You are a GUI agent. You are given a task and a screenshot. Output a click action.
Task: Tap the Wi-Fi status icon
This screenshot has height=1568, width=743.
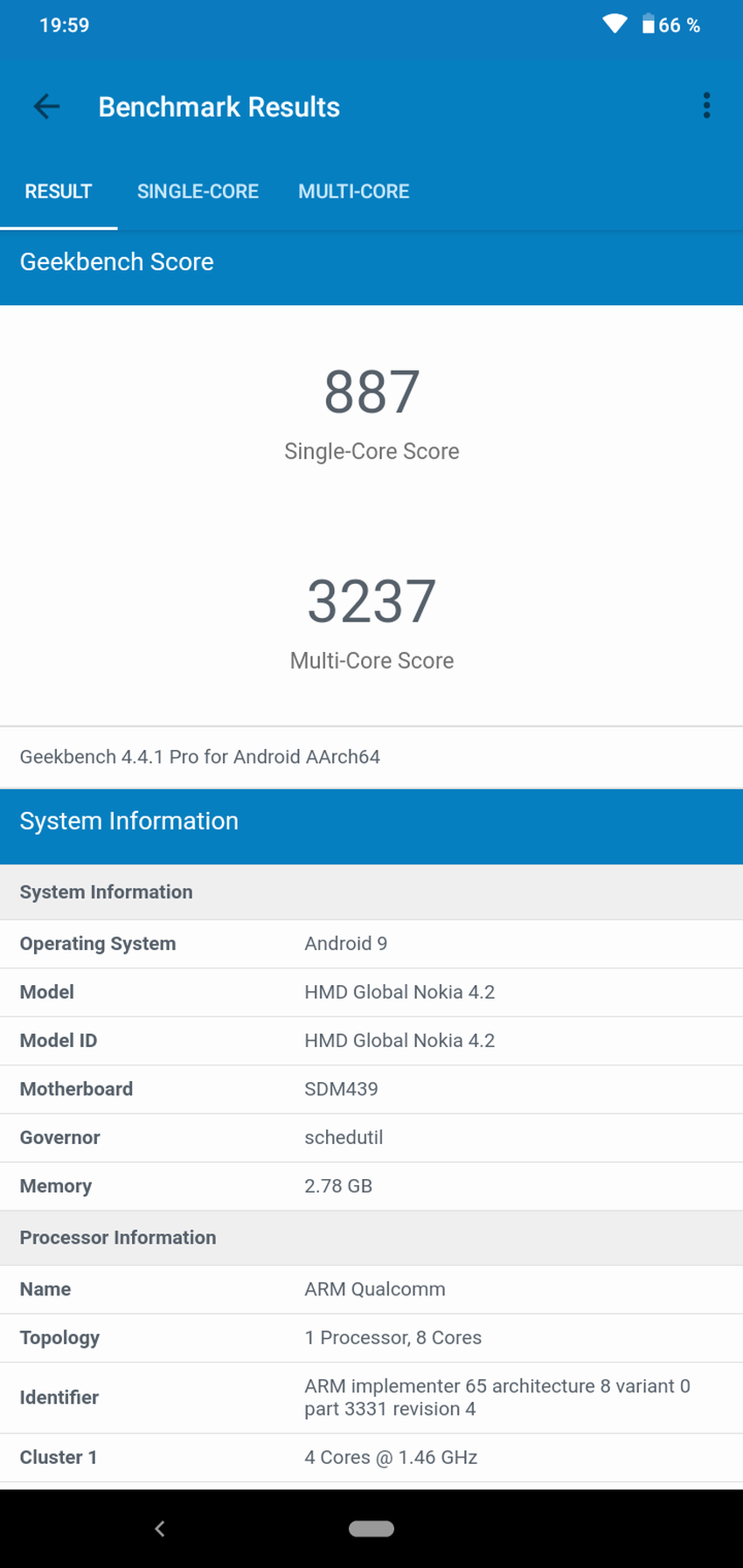click(615, 24)
